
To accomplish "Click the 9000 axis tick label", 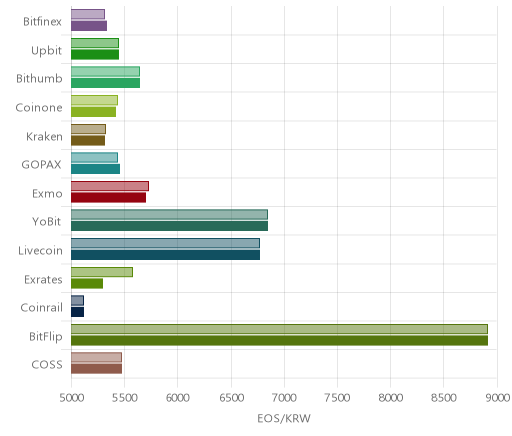I will (x=498, y=398).
